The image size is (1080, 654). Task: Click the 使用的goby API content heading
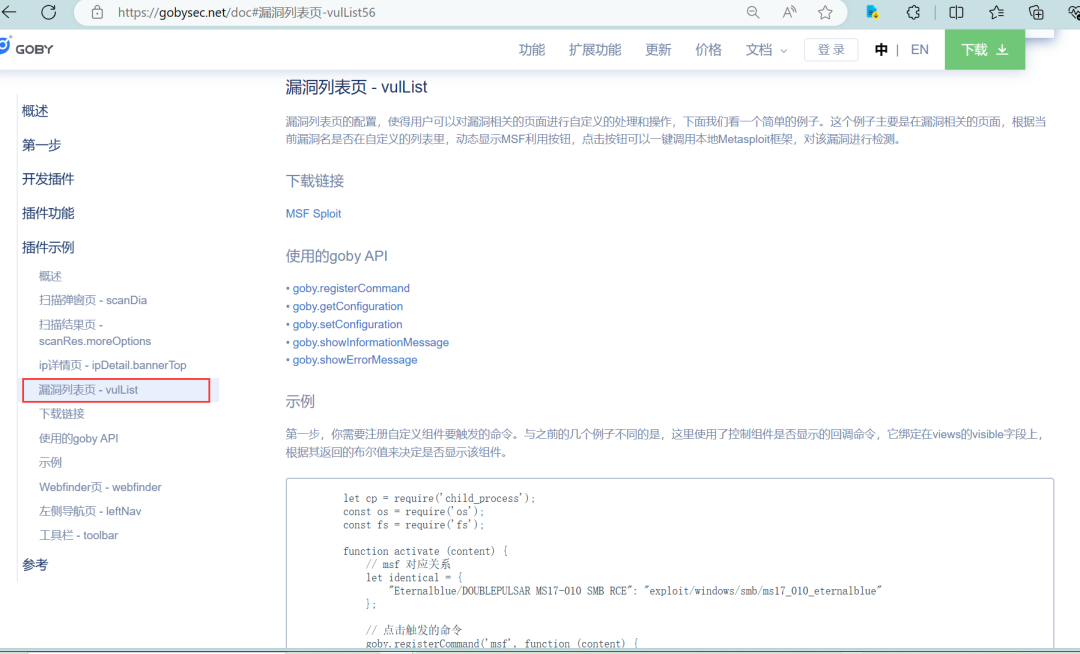click(337, 256)
